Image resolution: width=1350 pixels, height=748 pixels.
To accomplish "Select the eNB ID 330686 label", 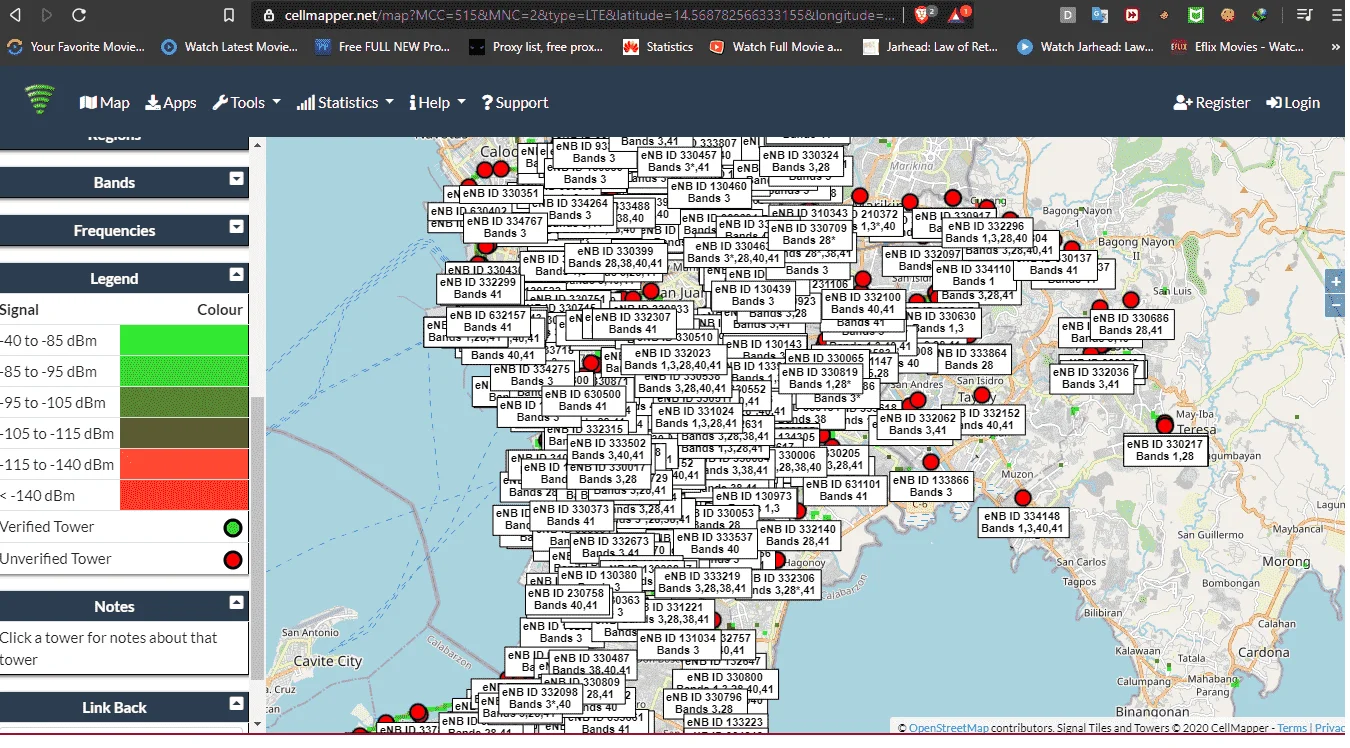I will [x=1131, y=324].
